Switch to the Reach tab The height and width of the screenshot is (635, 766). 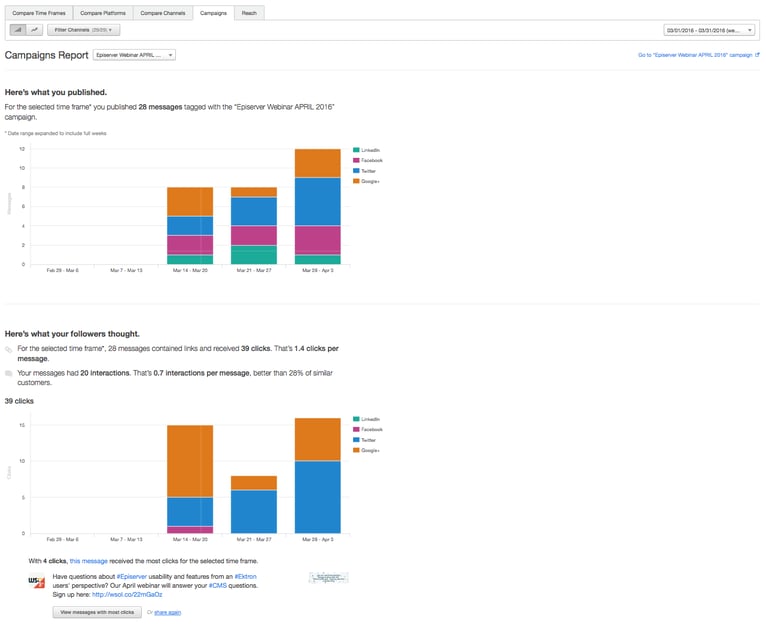coord(249,13)
